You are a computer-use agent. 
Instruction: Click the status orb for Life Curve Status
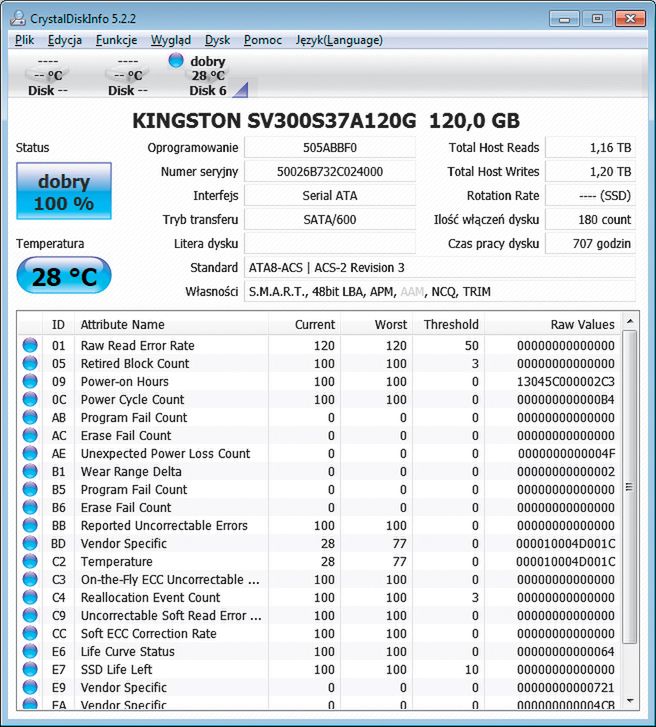(30, 651)
